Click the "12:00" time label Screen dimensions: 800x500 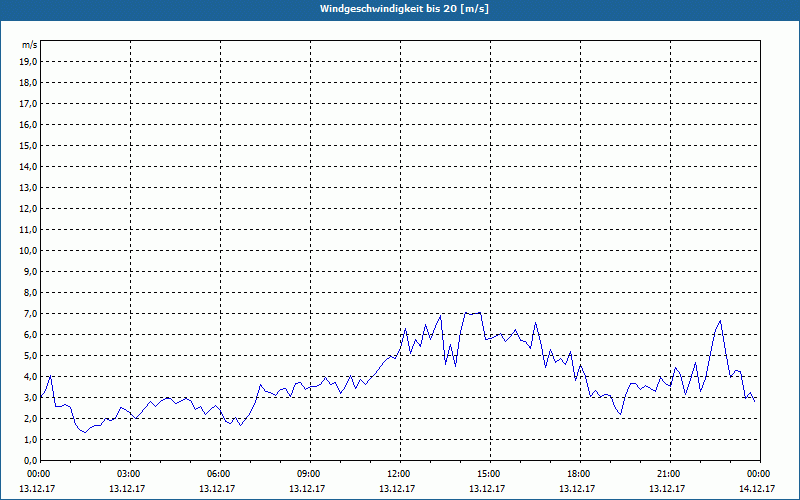[x=399, y=474]
